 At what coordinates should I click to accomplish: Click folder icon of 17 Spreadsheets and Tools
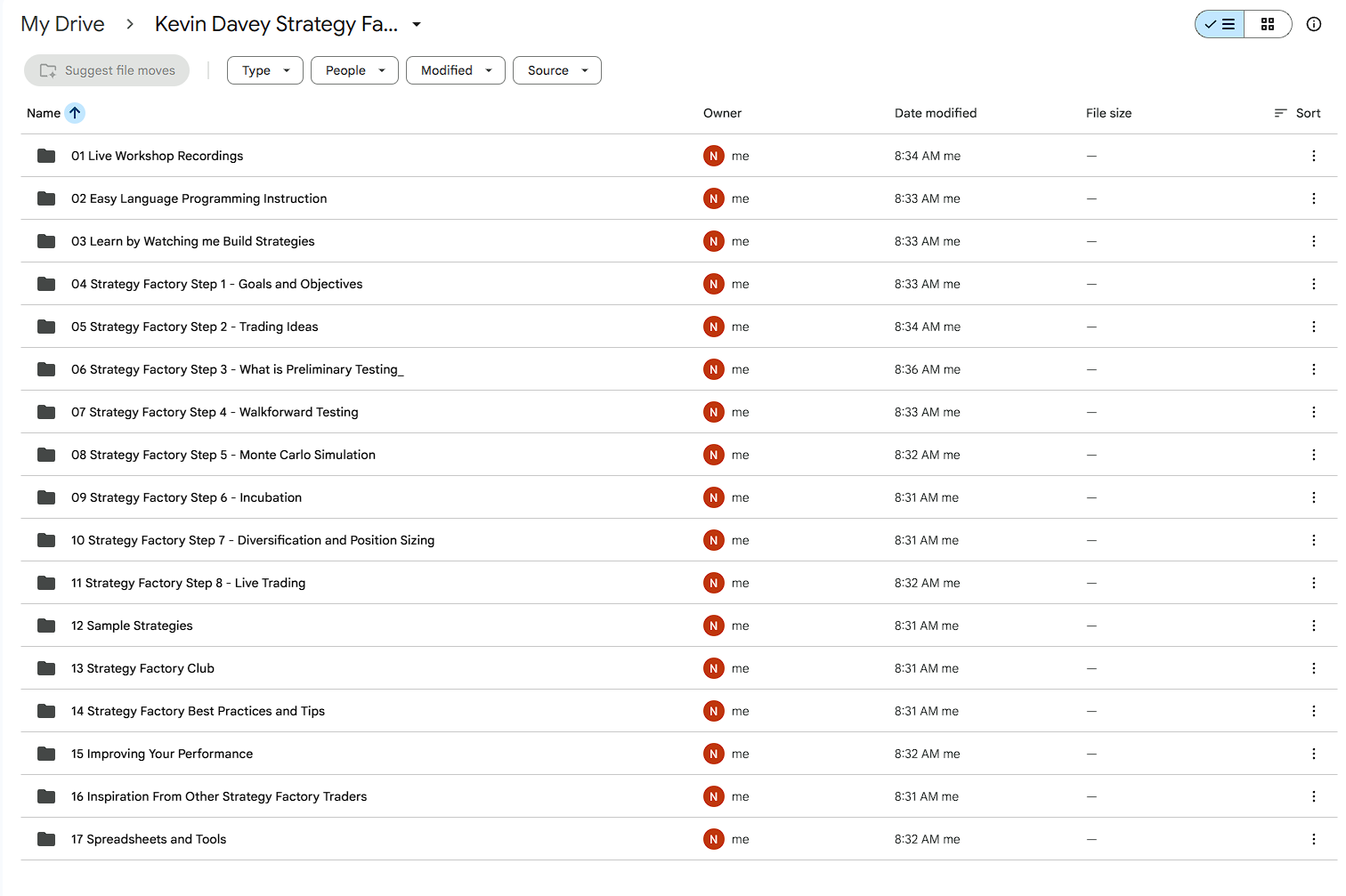[46, 839]
